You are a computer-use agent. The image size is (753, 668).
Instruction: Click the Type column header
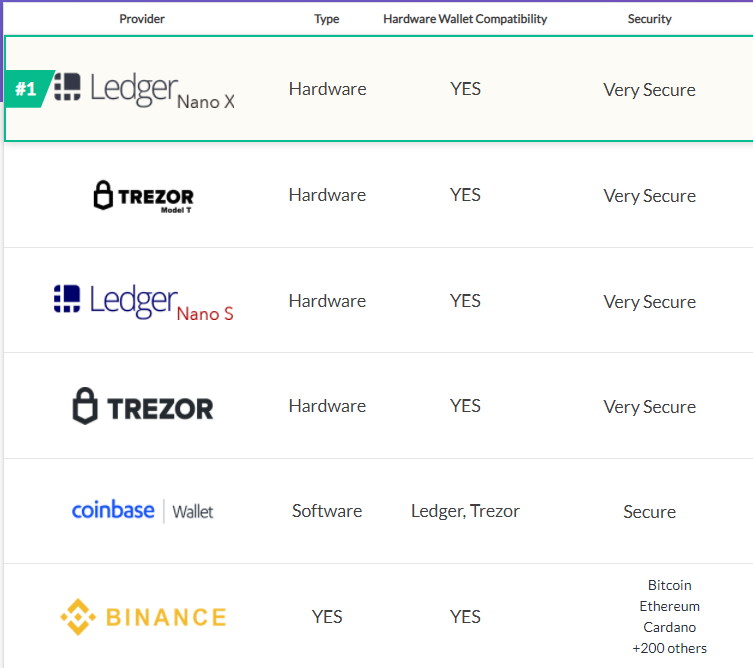click(327, 19)
